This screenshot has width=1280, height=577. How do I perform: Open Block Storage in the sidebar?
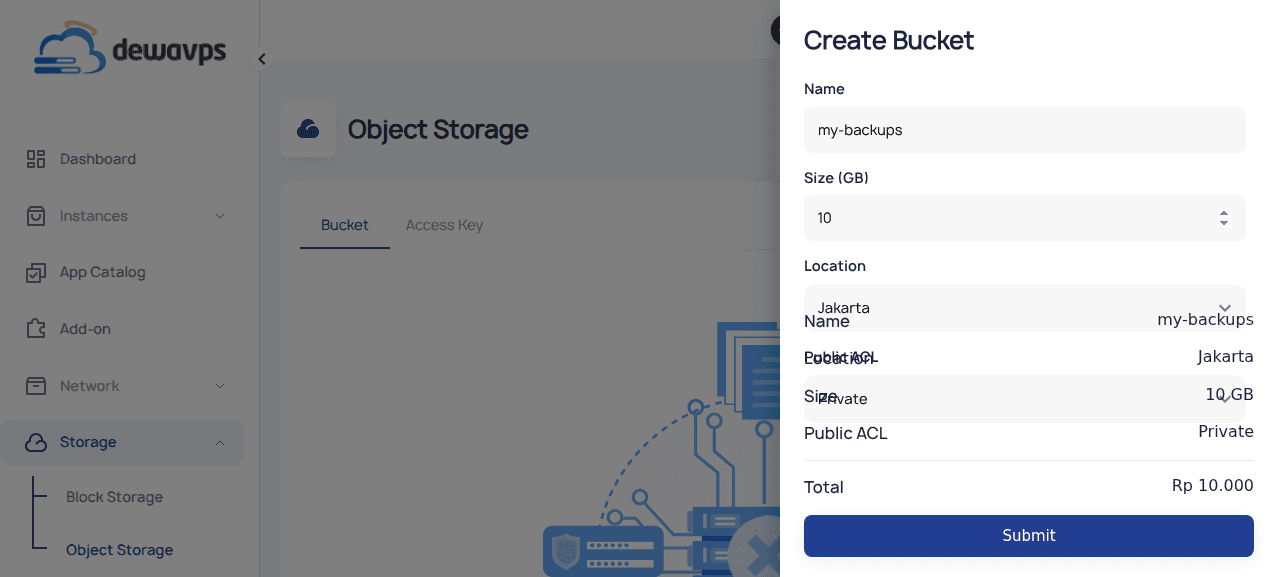(114, 497)
